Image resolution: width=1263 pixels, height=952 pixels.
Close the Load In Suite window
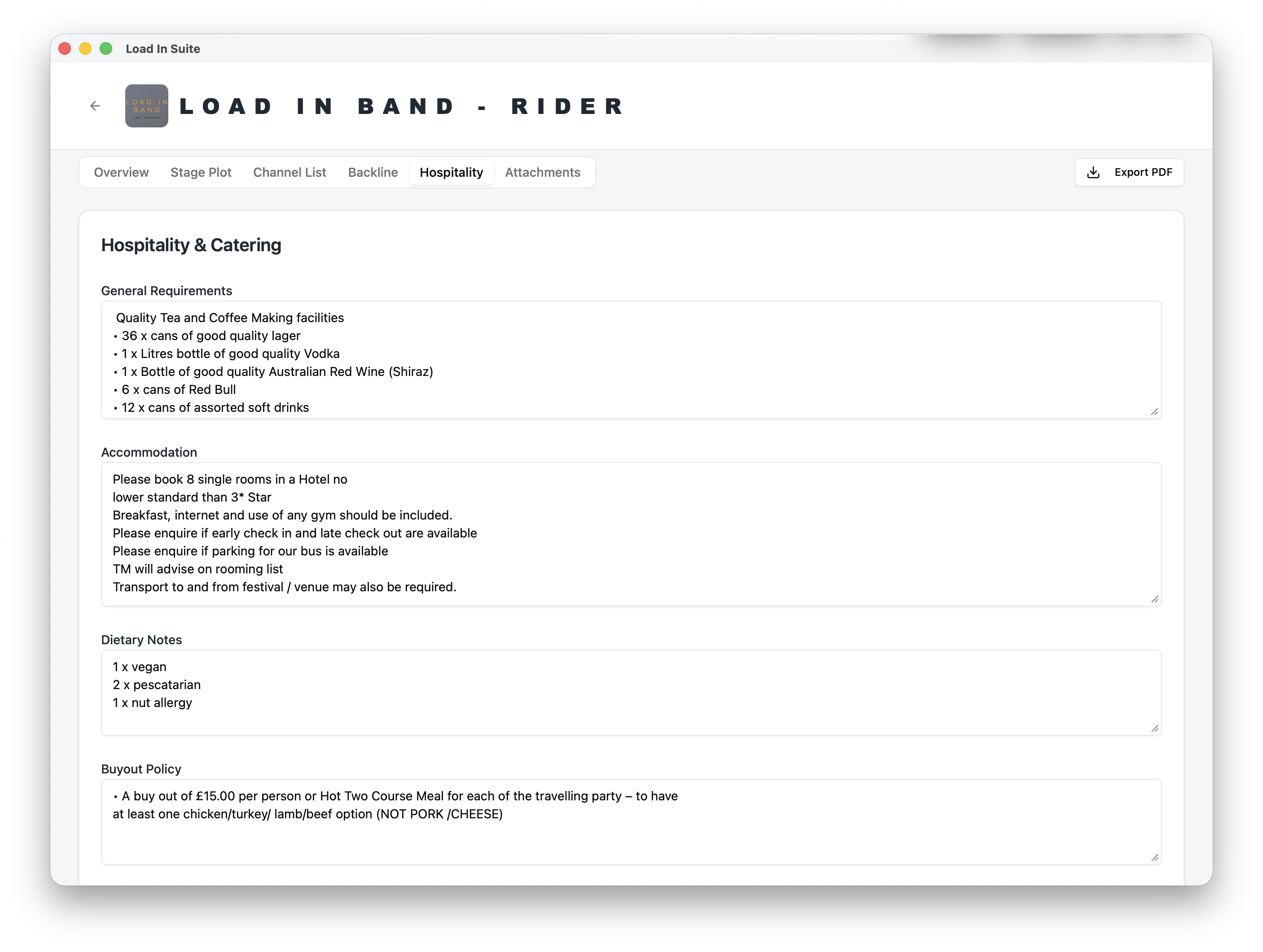65,49
